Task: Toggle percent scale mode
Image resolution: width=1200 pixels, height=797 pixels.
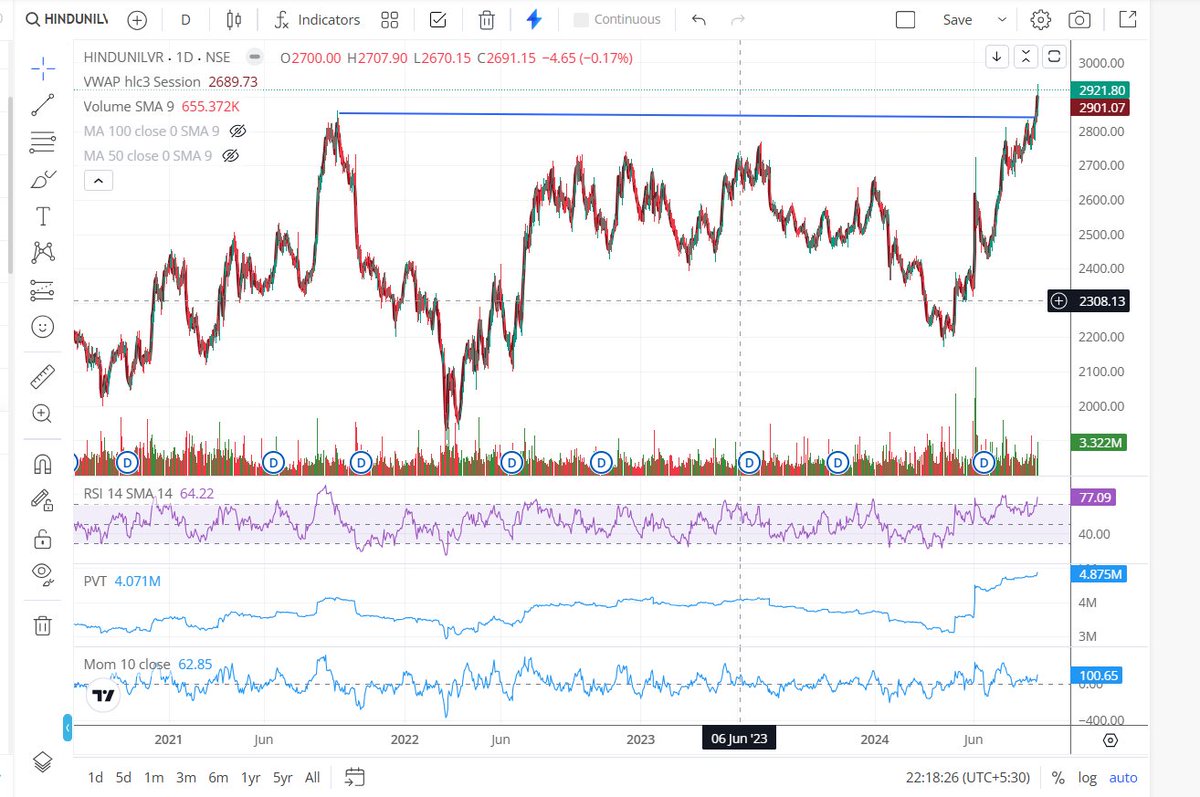Action: click(x=1058, y=778)
